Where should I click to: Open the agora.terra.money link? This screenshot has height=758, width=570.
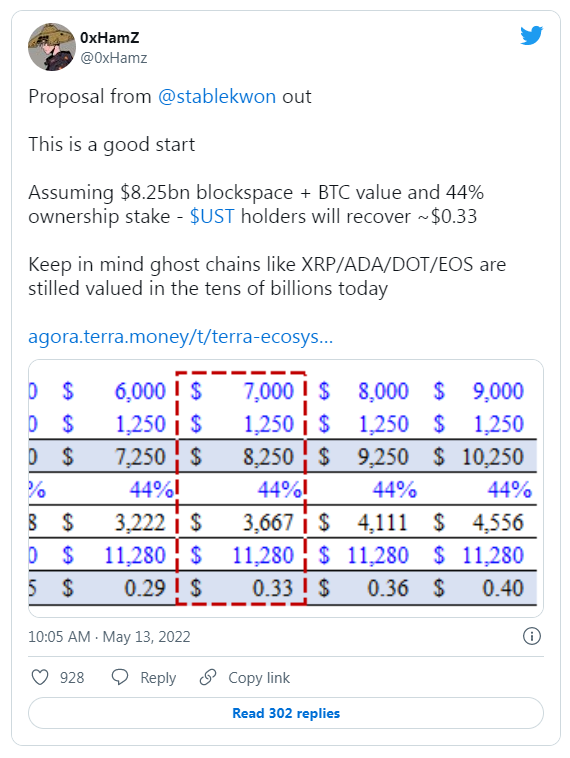pos(180,336)
